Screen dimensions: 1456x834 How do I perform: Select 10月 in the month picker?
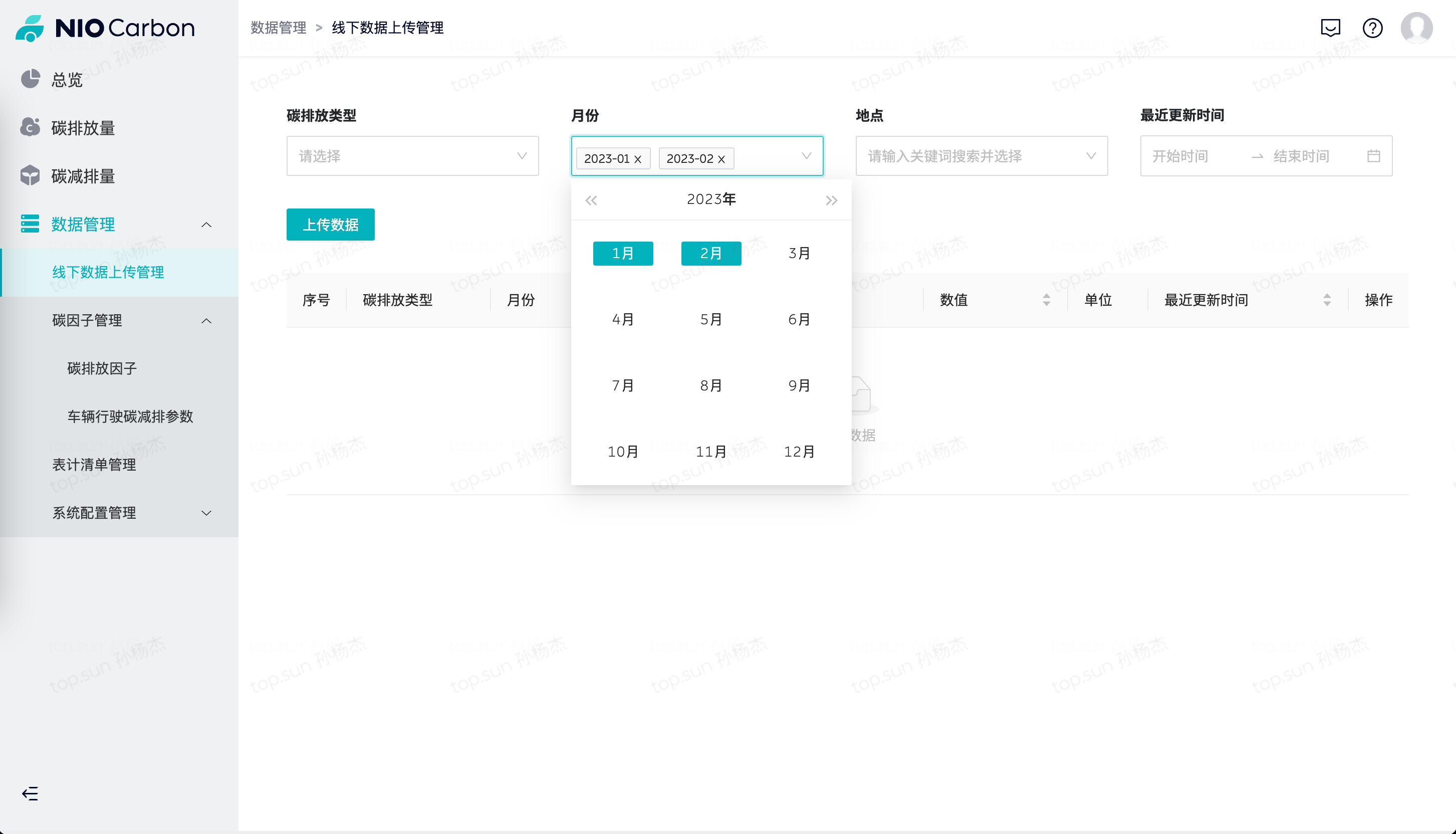pos(623,452)
